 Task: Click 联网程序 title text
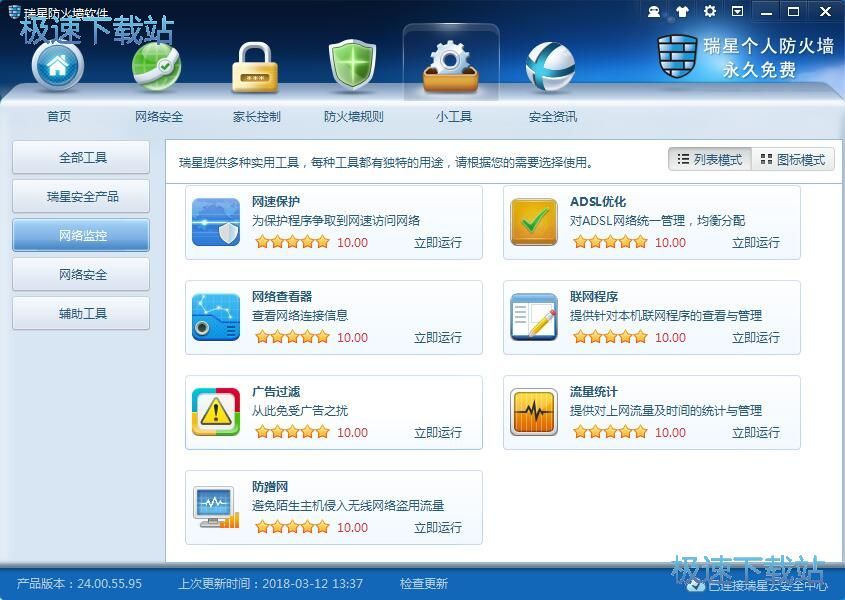point(594,296)
